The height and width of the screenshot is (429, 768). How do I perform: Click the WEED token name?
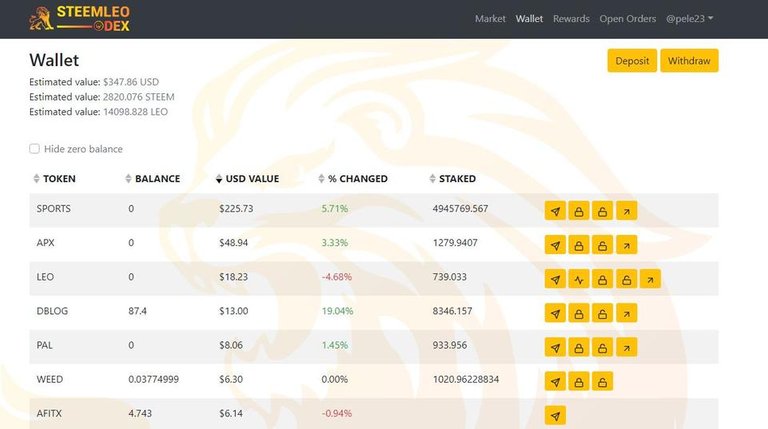pos(49,379)
